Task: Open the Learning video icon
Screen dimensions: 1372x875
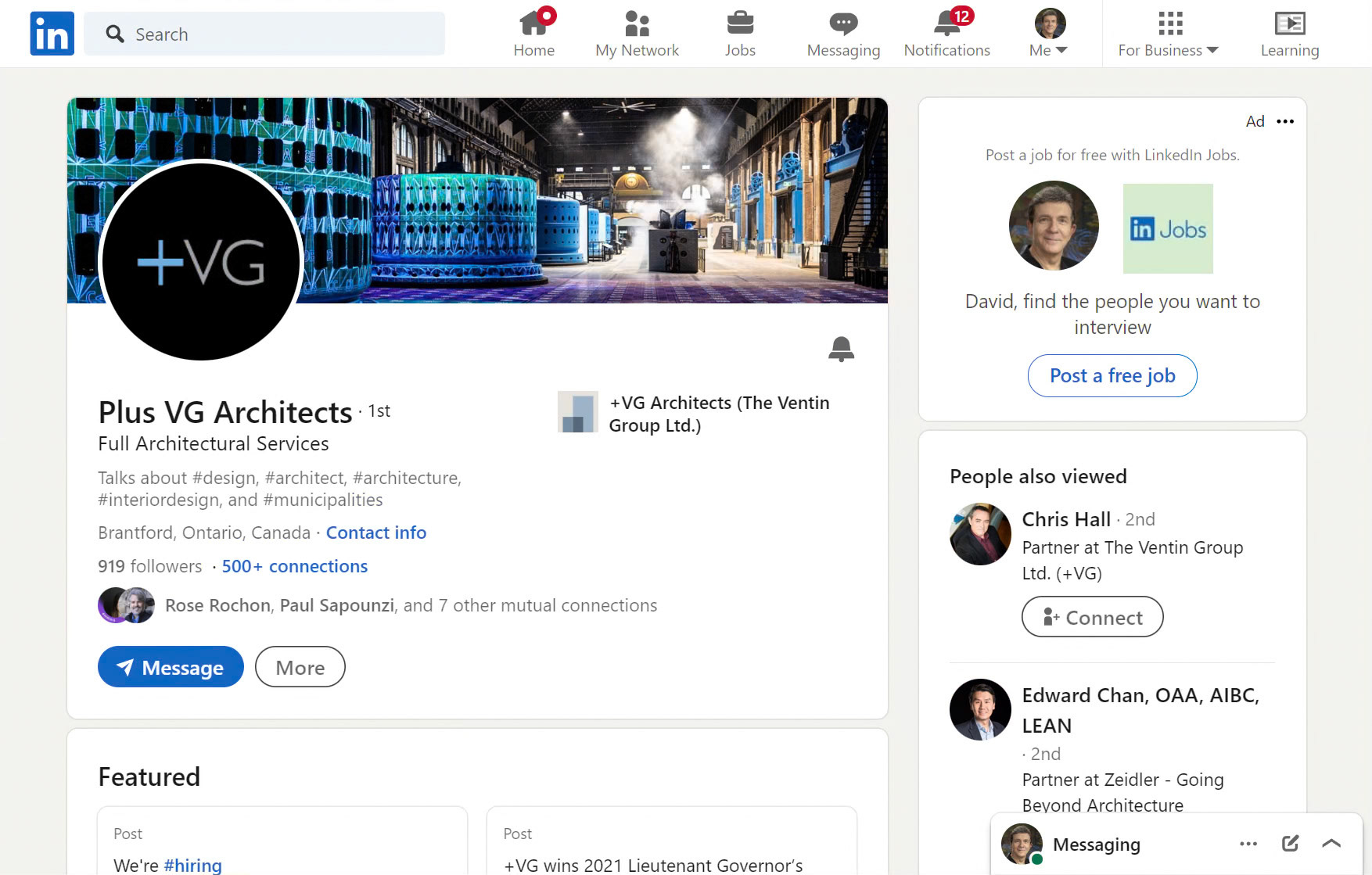Action: (x=1290, y=23)
